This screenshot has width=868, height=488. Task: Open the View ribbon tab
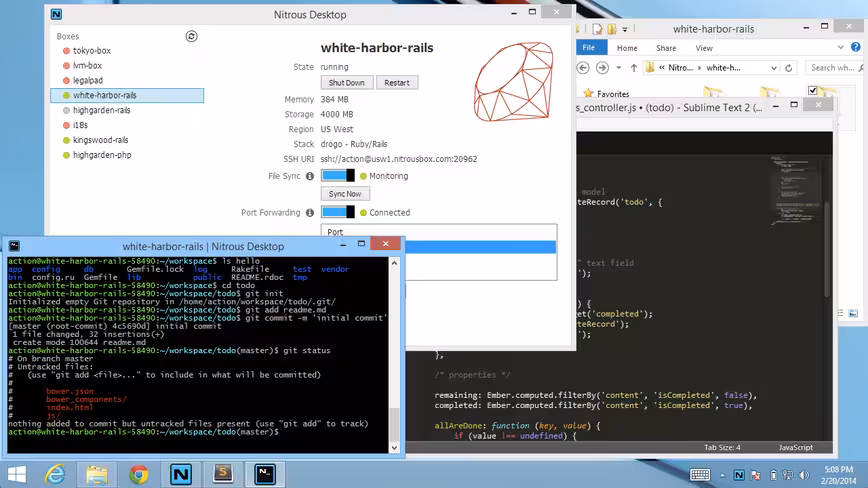tap(704, 48)
